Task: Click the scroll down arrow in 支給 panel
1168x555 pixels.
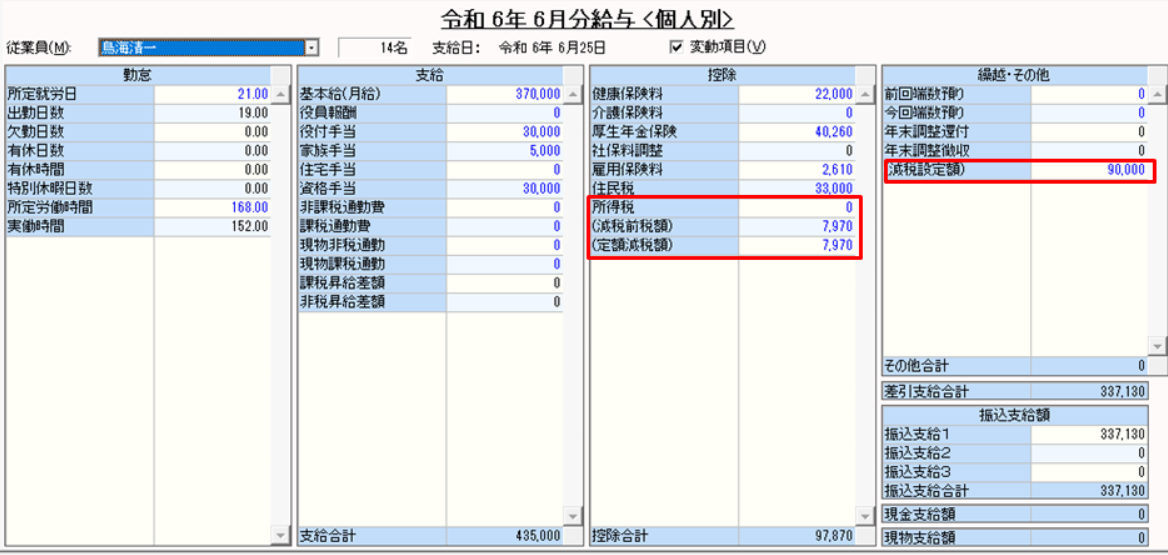Action: tap(573, 516)
